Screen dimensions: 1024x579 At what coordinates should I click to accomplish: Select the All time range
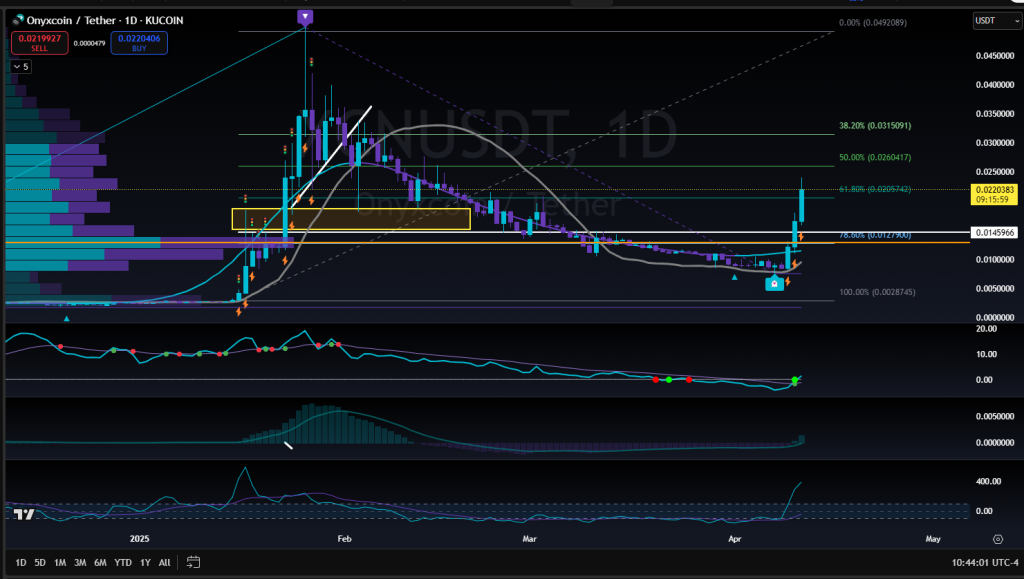[165, 562]
